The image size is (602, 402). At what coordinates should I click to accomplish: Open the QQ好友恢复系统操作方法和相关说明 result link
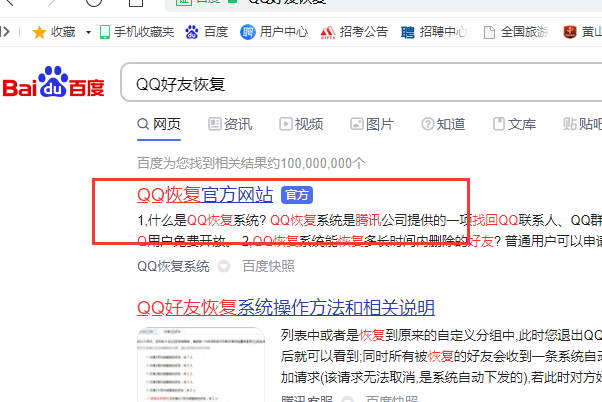pyautogui.click(x=285, y=306)
